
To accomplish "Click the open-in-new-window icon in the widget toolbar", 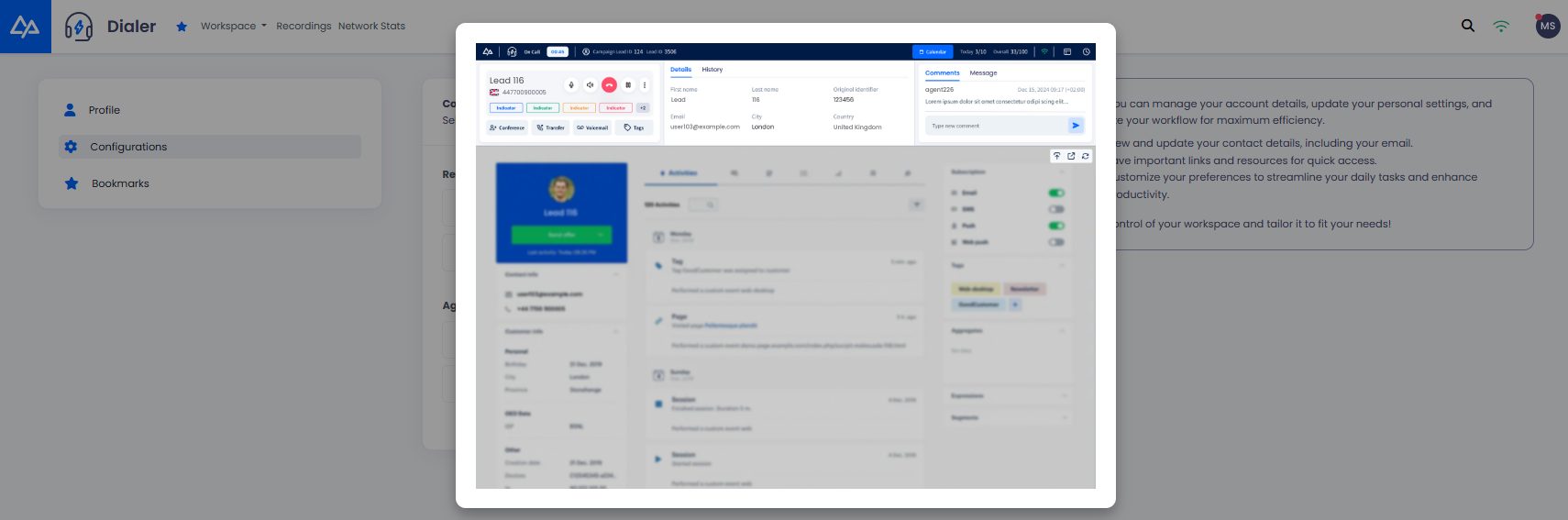I will [x=1071, y=156].
